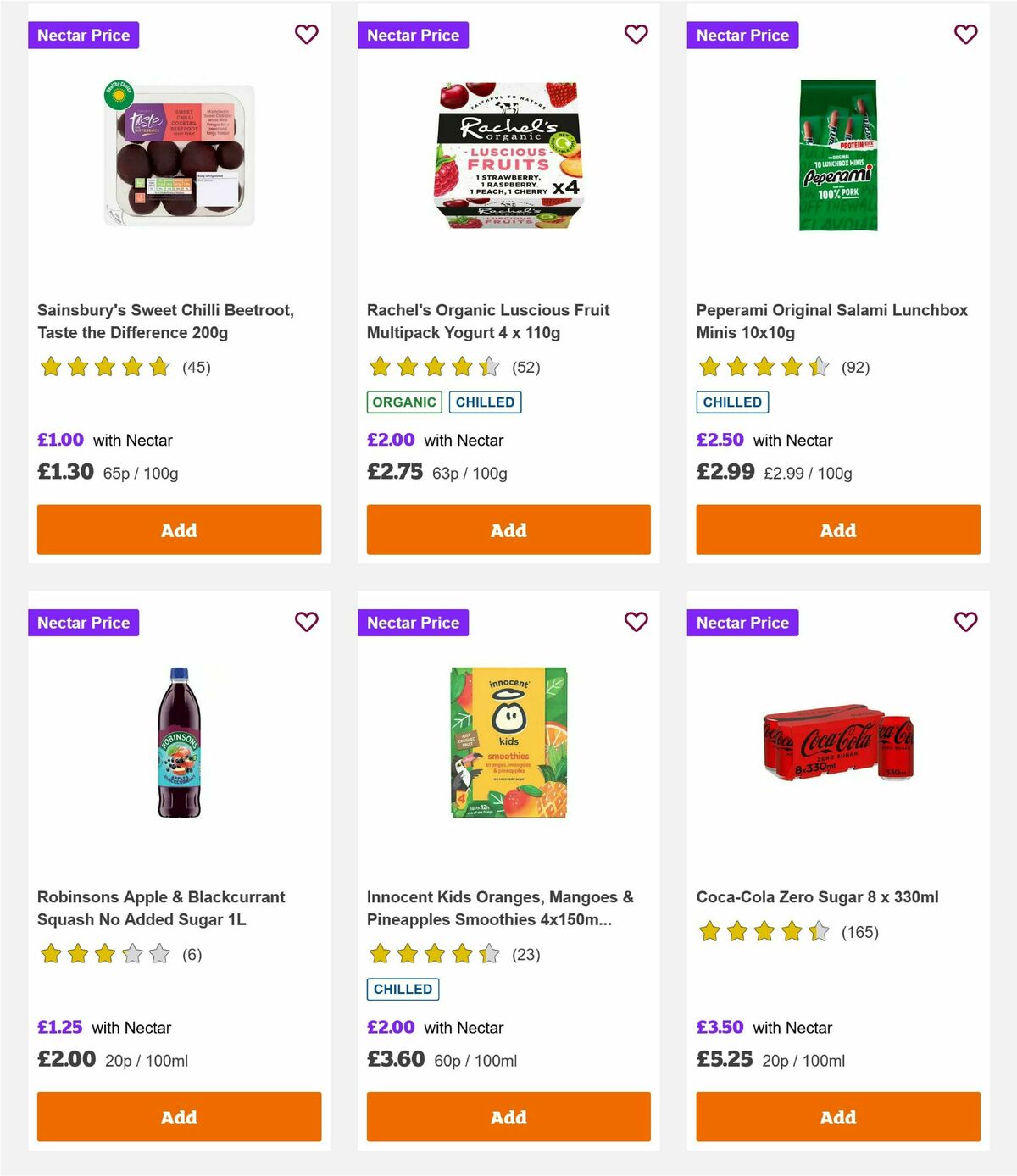The width and height of the screenshot is (1017, 1176).
Task: Favourite the Innocent Kids smoothies
Action: (636, 622)
